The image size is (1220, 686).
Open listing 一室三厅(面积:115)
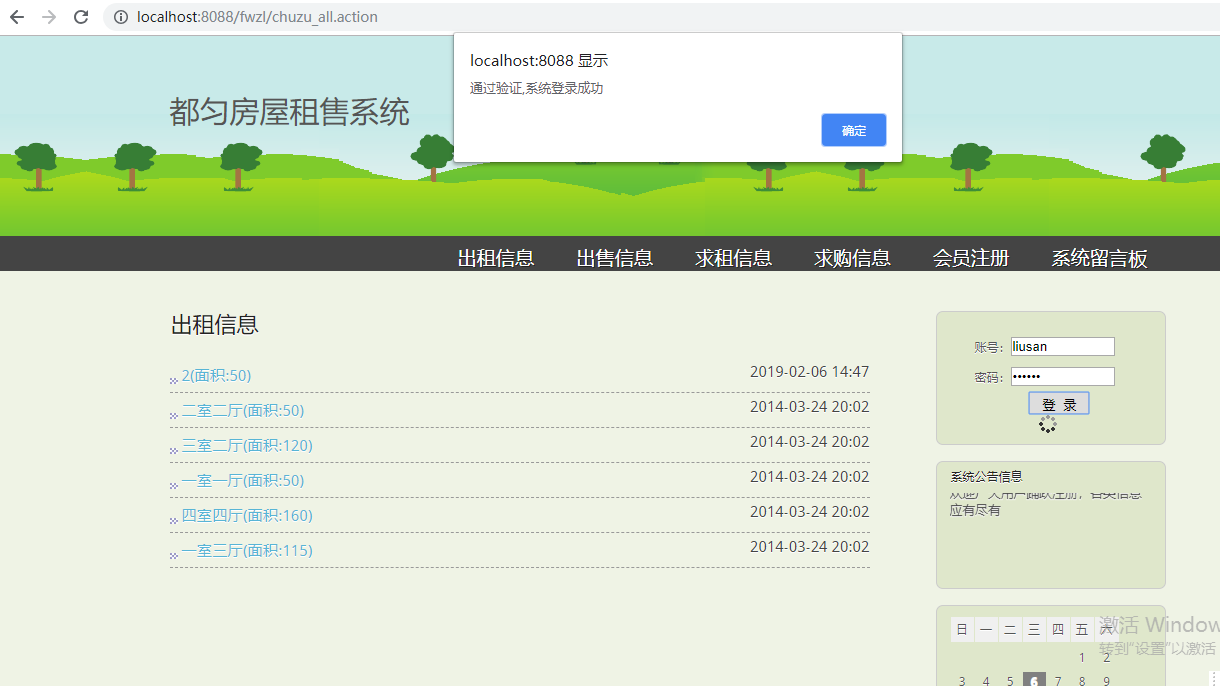tap(247, 551)
